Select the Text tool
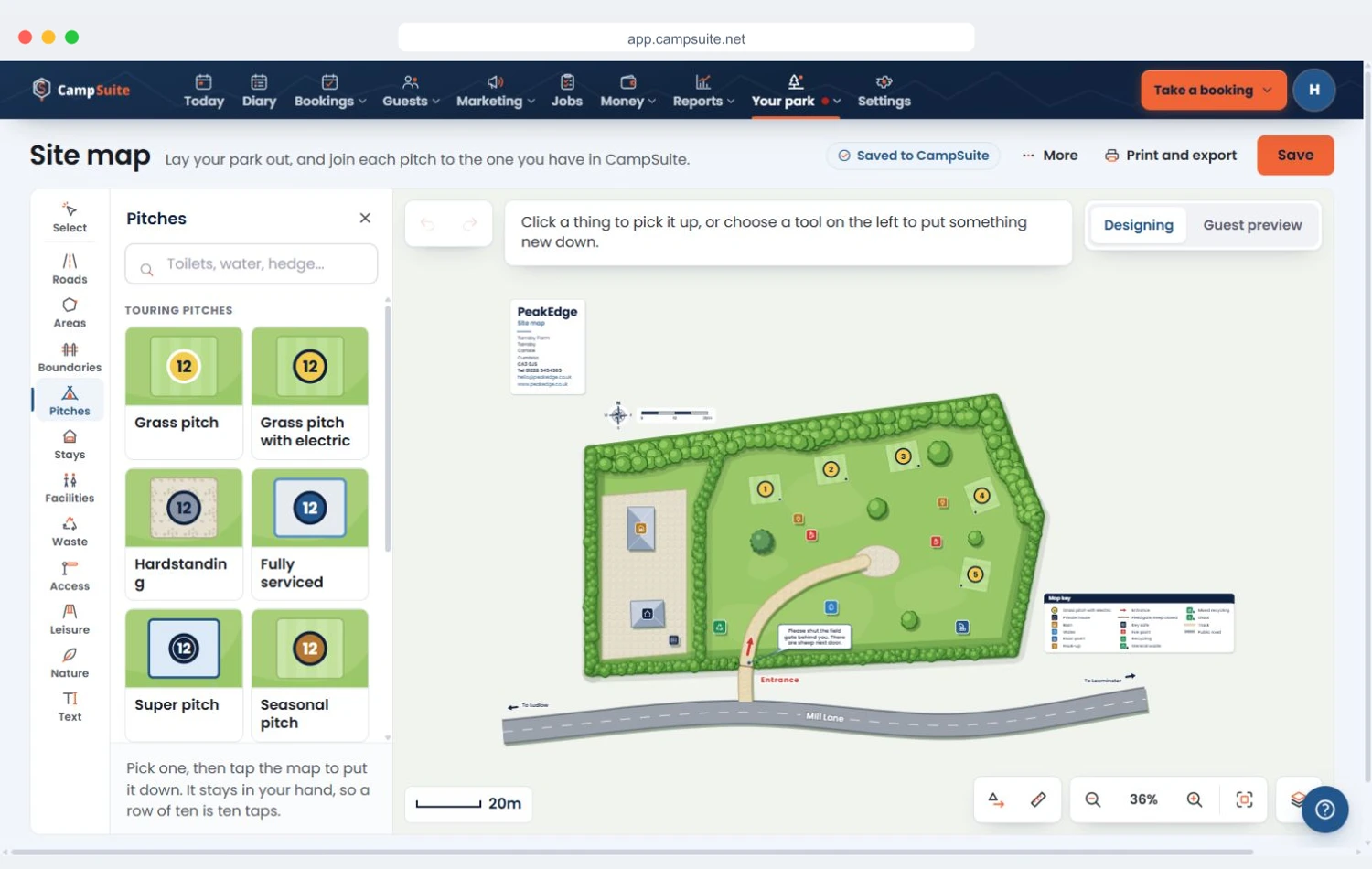This screenshot has height=869, width=1372. pyautogui.click(x=70, y=707)
